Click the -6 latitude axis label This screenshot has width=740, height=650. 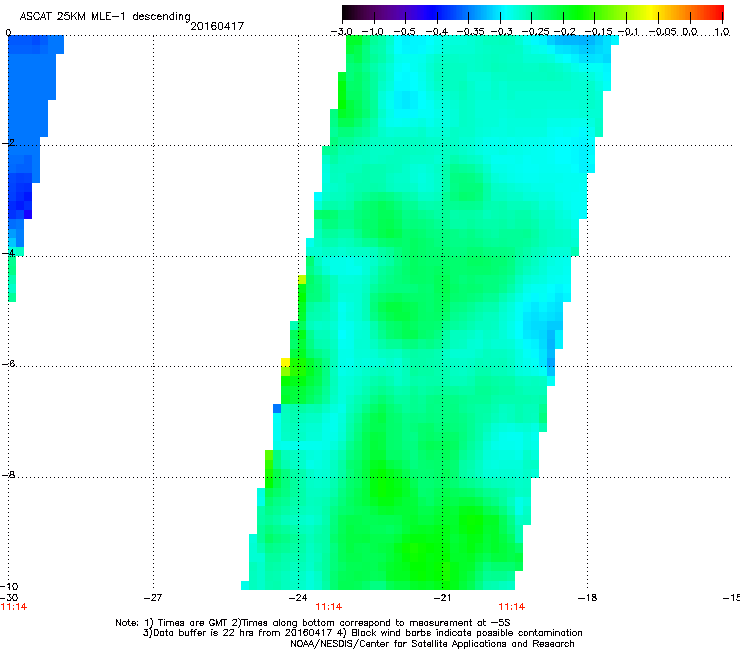(x=8, y=363)
